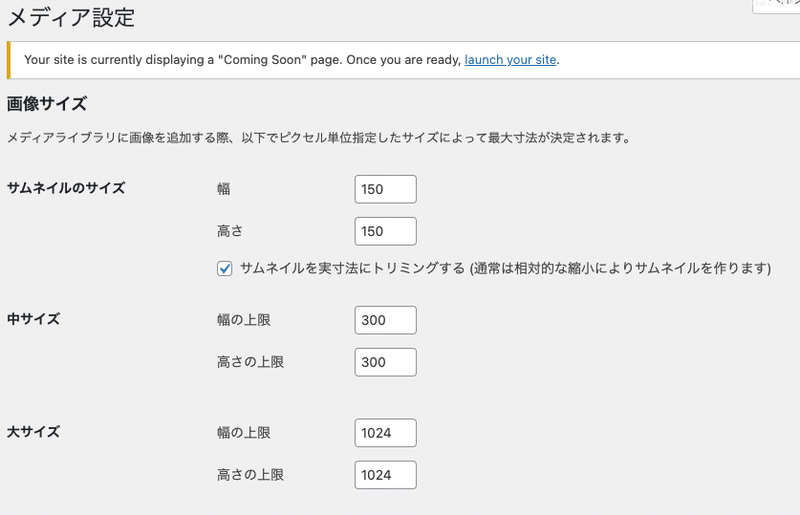Focus the thumbnail 高さ input field
Screen dimensions: 800x515
click(385, 231)
